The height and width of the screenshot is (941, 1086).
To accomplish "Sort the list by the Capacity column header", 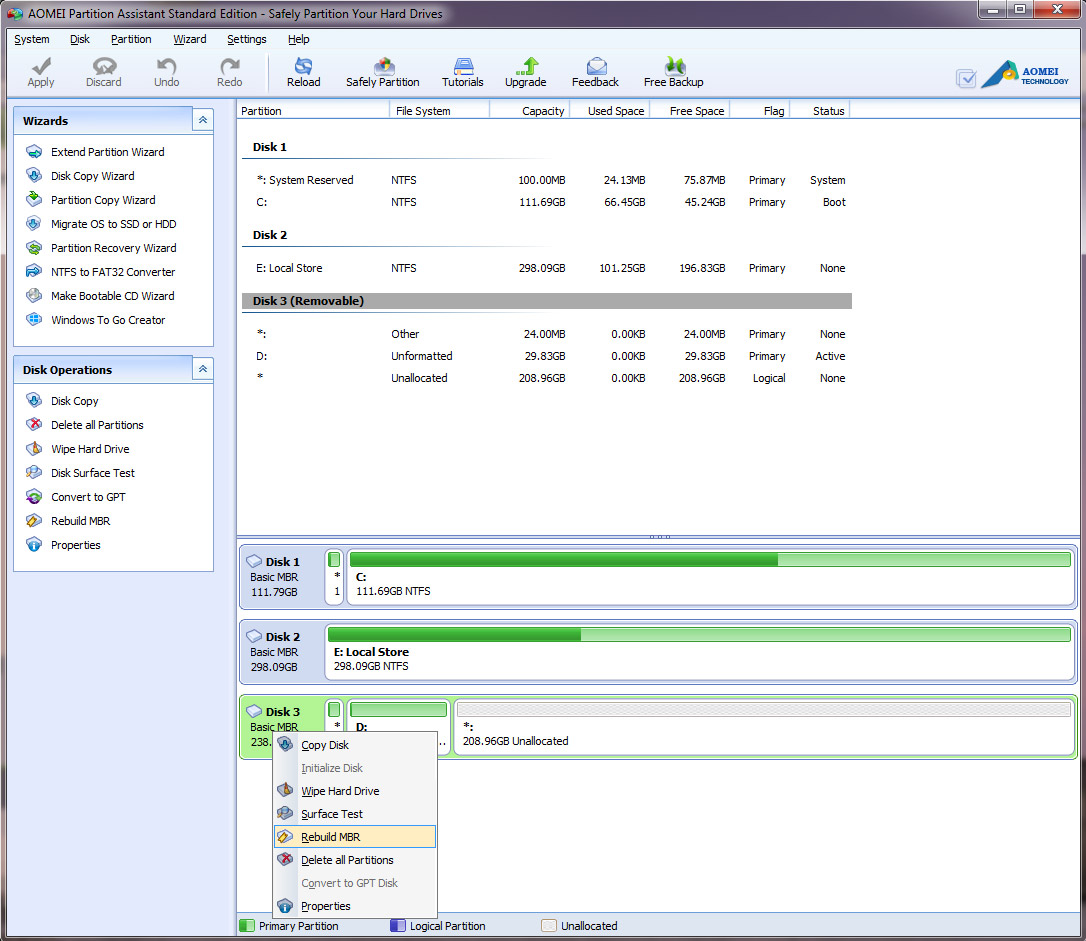I will click(x=543, y=111).
